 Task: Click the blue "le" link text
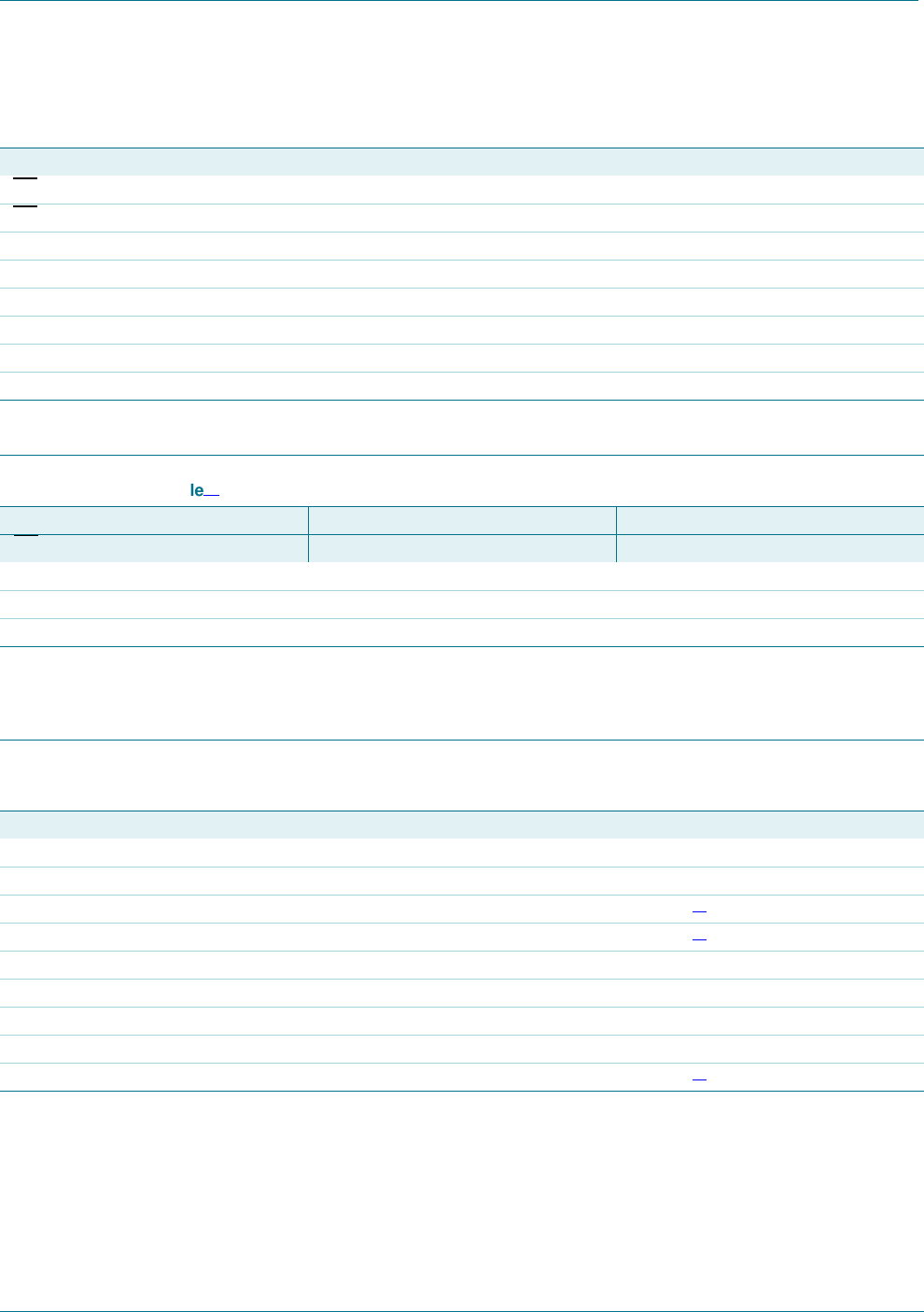197,490
